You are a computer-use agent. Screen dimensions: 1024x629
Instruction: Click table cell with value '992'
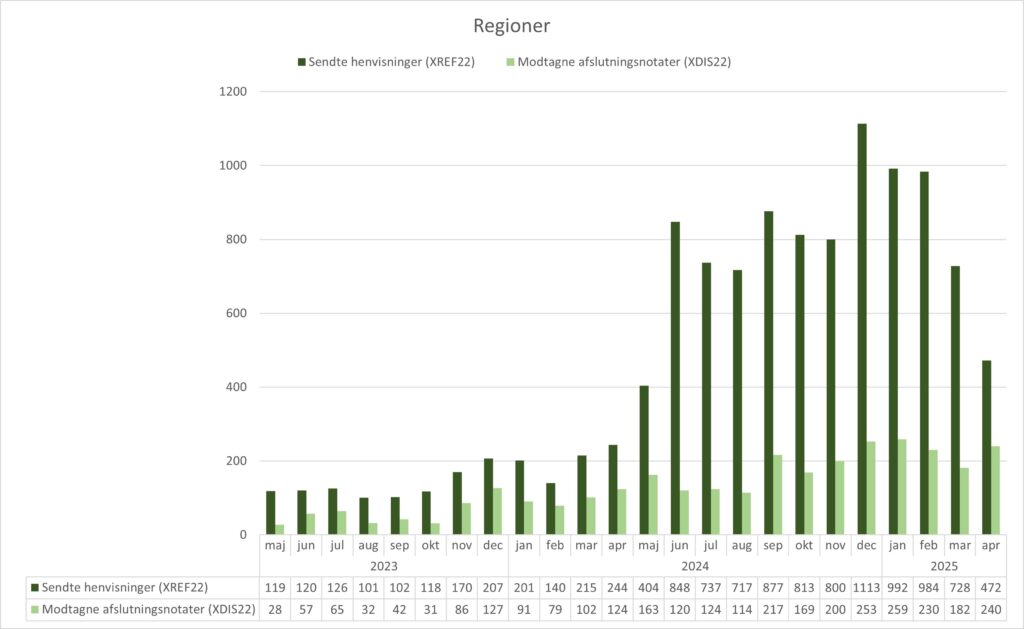[897, 588]
